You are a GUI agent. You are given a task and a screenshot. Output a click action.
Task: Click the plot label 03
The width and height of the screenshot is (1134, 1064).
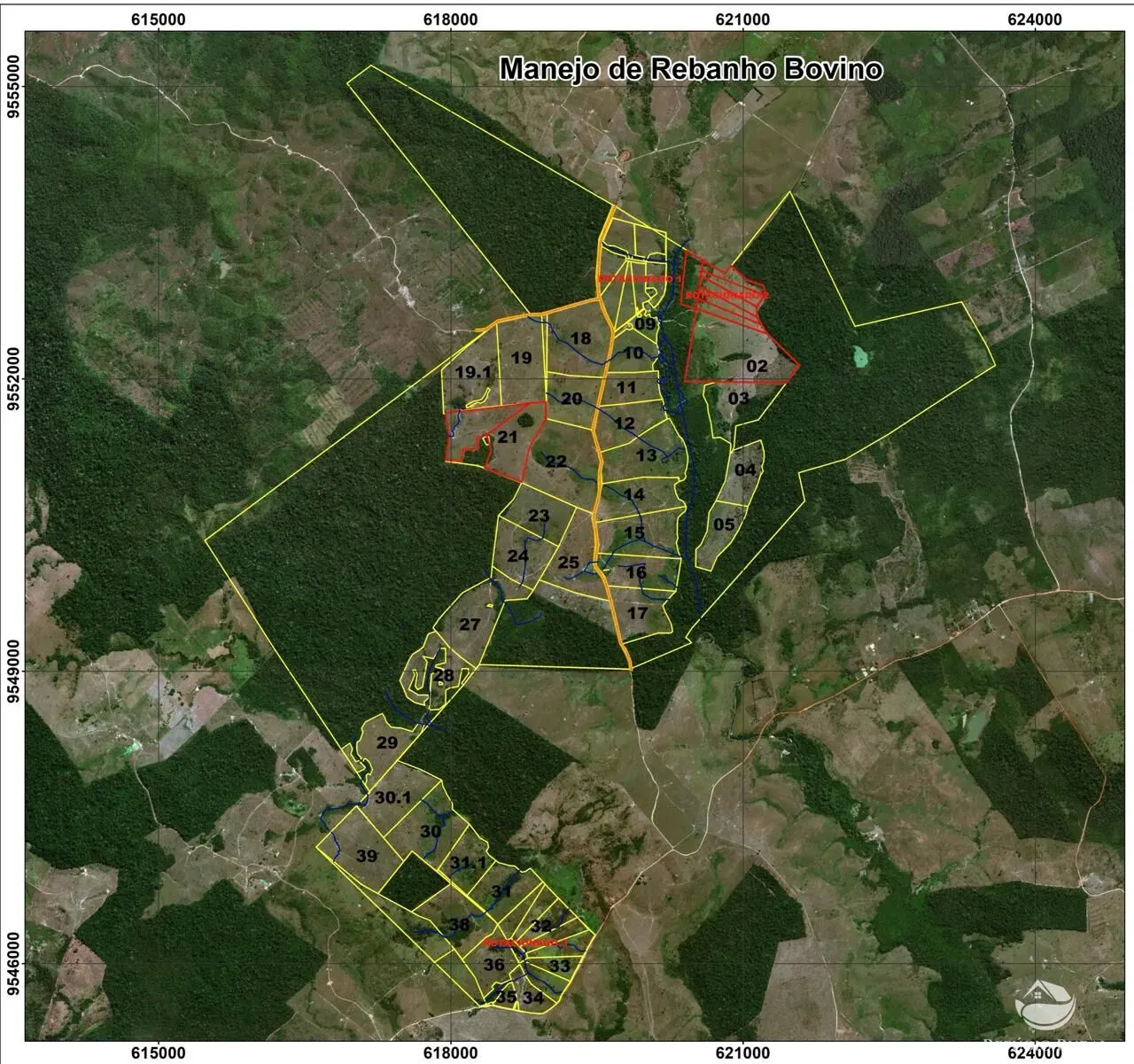738,398
